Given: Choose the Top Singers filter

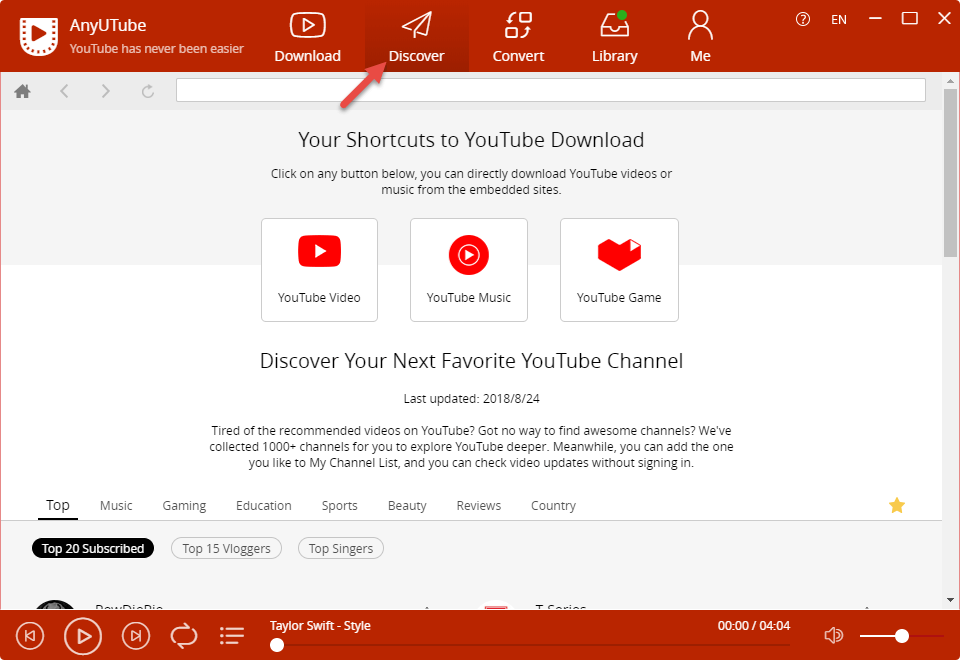Looking at the screenshot, I should click(x=341, y=549).
